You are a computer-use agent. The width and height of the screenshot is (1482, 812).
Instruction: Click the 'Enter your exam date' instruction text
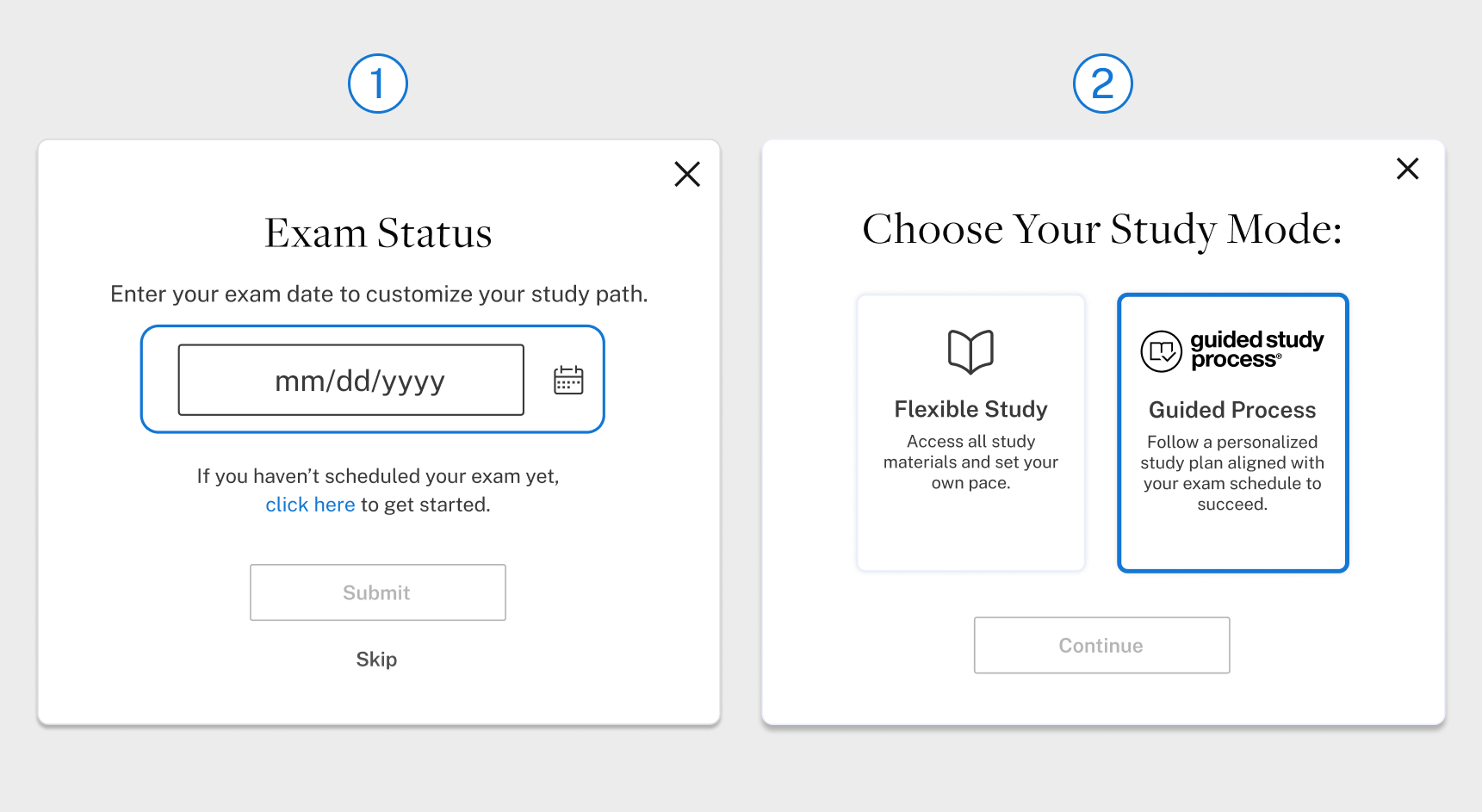click(x=379, y=294)
